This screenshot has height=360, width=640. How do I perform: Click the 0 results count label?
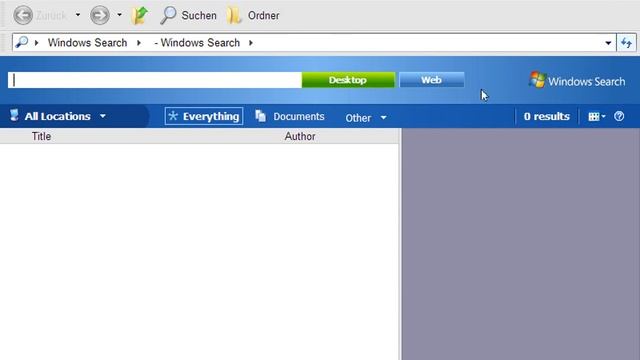point(547,116)
